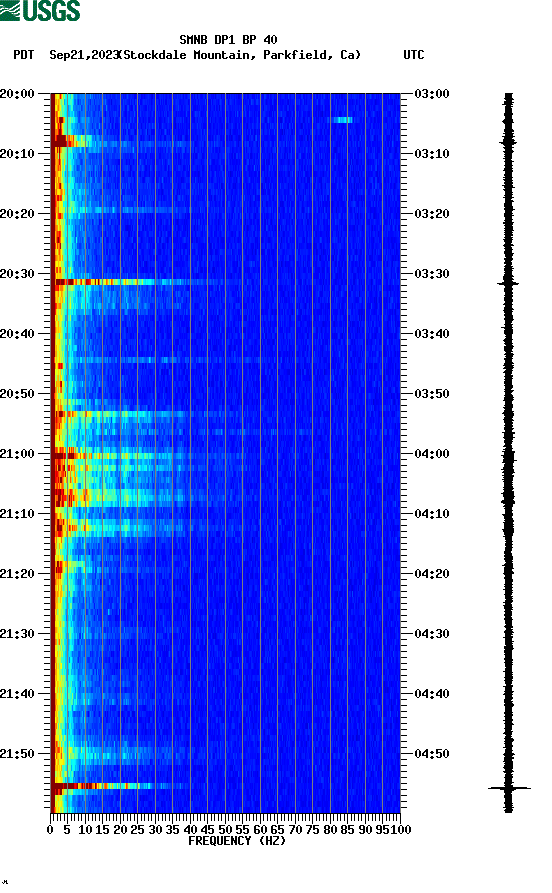Image resolution: width=552 pixels, height=893 pixels.
Task: Click the 'Sep21,2023' date text
Action: (84, 55)
